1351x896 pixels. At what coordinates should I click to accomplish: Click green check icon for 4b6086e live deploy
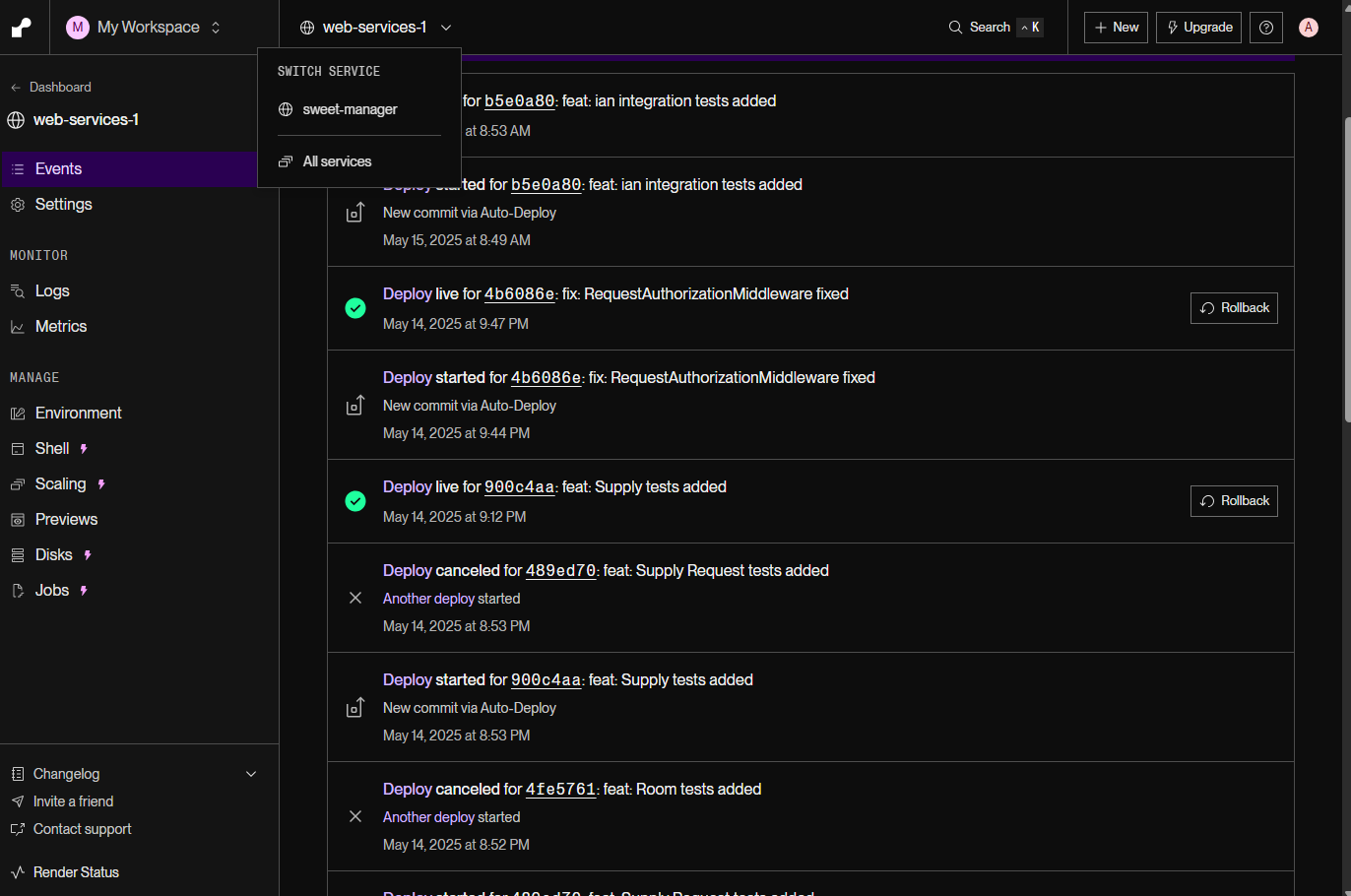(355, 308)
